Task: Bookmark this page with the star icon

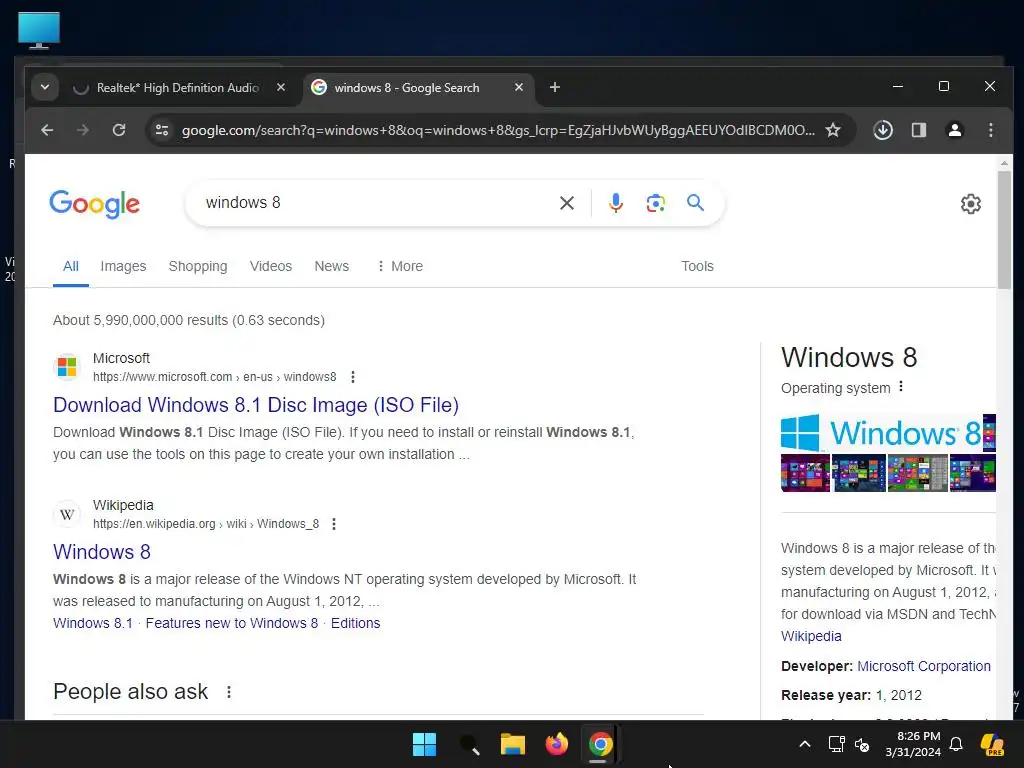Action: point(833,130)
